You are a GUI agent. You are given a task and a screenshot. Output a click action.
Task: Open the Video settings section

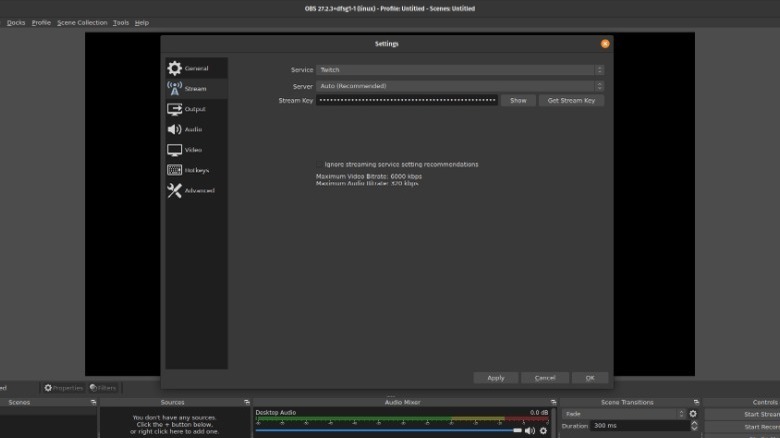tap(193, 150)
